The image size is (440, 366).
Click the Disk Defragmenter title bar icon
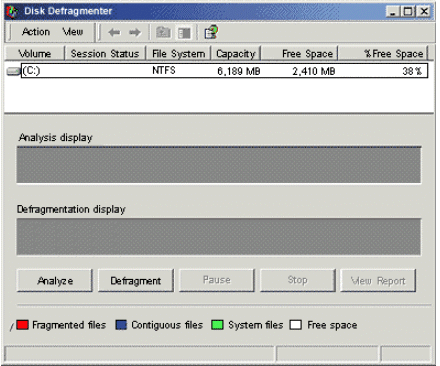[x=12, y=11]
